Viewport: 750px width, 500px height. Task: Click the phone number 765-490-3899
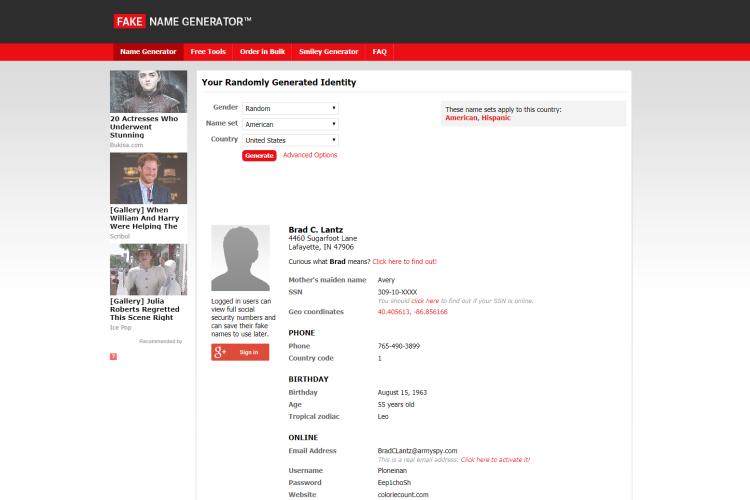[x=399, y=346]
